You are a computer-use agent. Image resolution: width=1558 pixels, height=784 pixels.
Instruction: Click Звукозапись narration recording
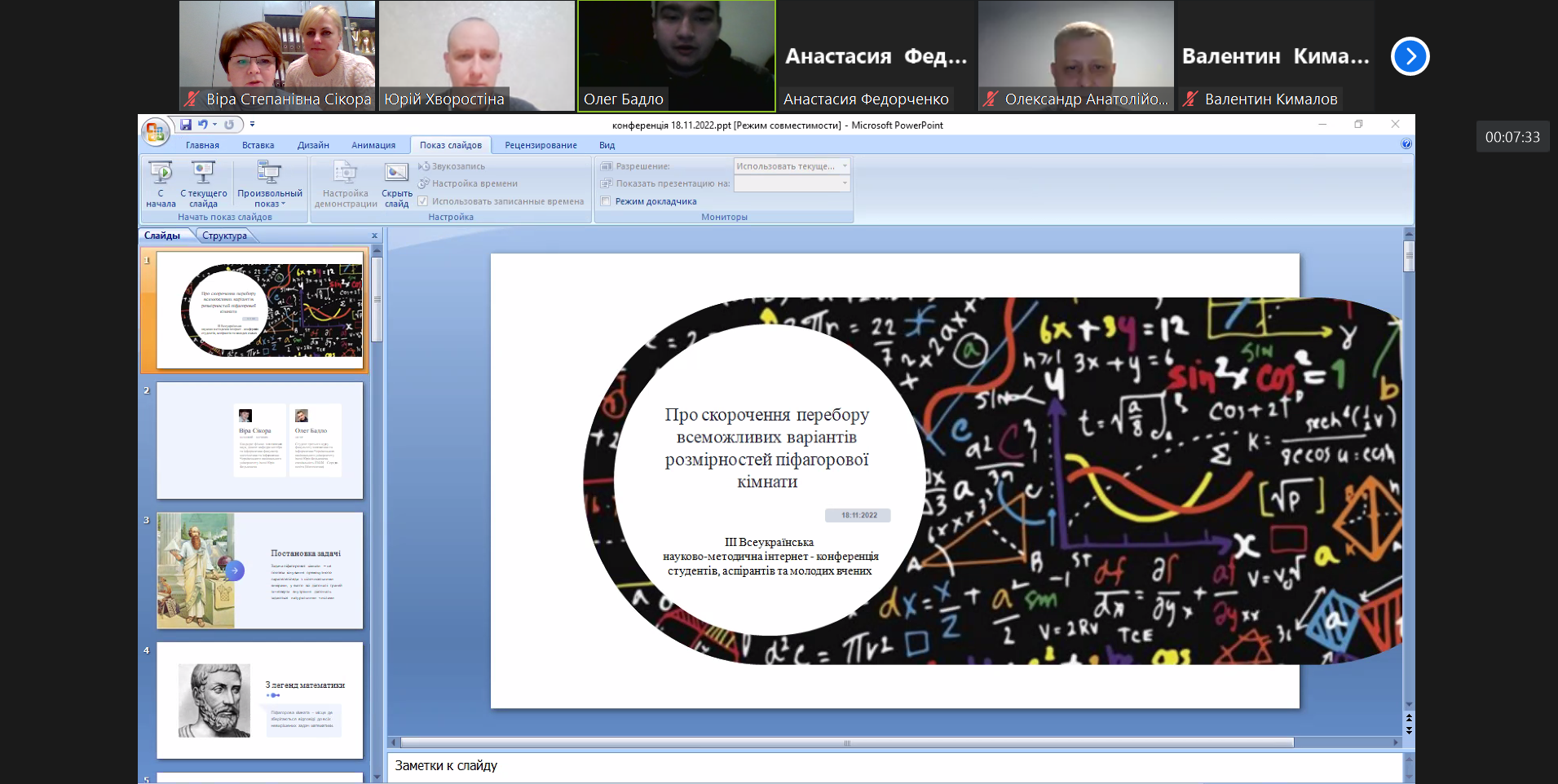pyautogui.click(x=452, y=166)
